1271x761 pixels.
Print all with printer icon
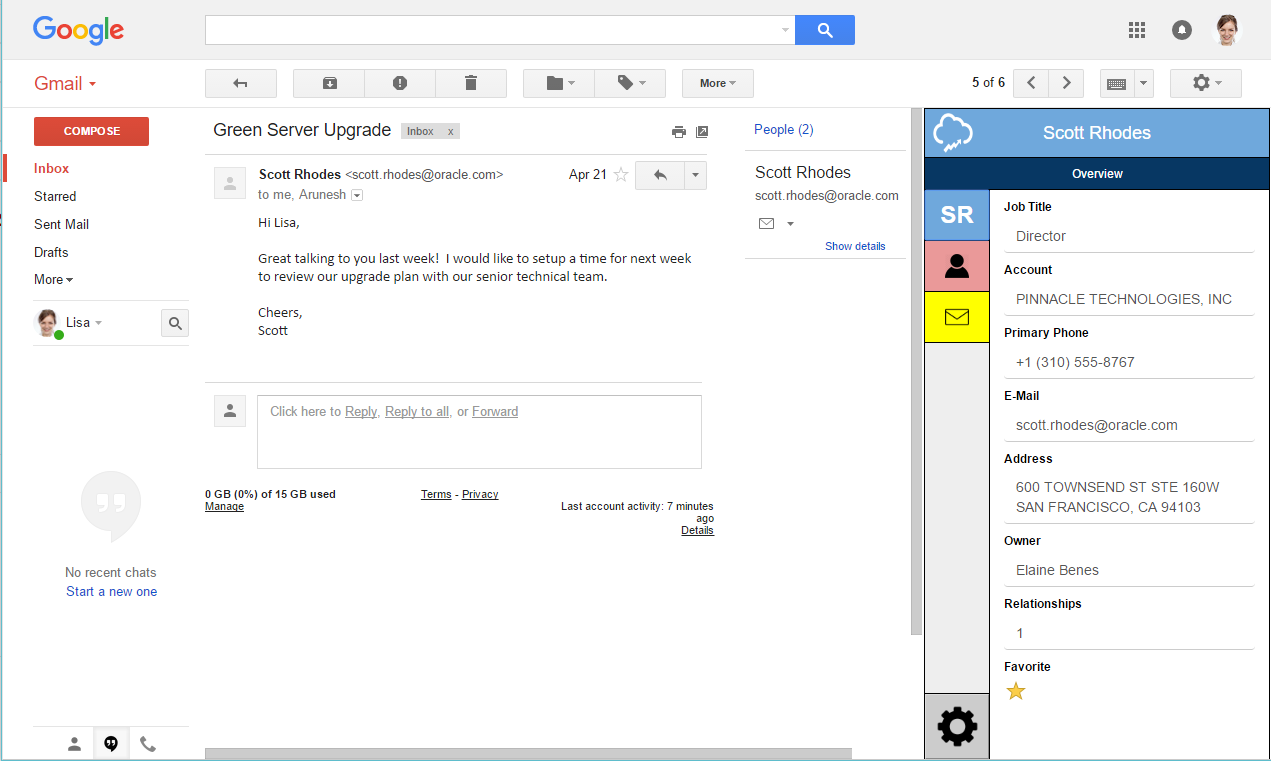679,131
